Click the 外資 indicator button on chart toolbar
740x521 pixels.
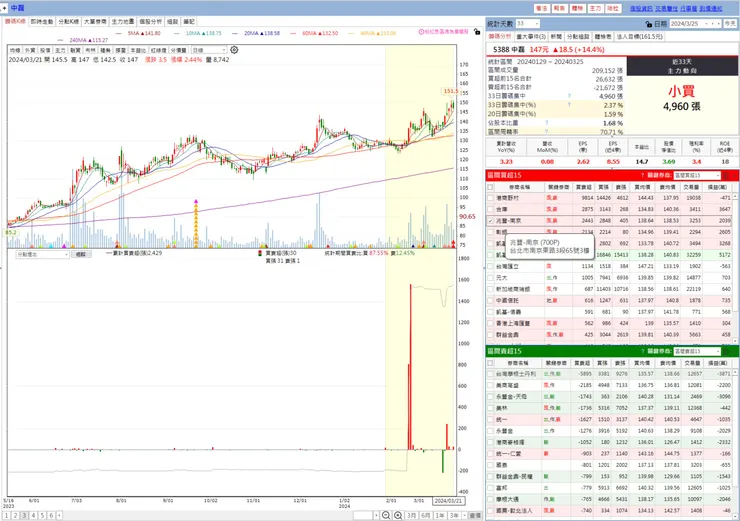click(30, 50)
